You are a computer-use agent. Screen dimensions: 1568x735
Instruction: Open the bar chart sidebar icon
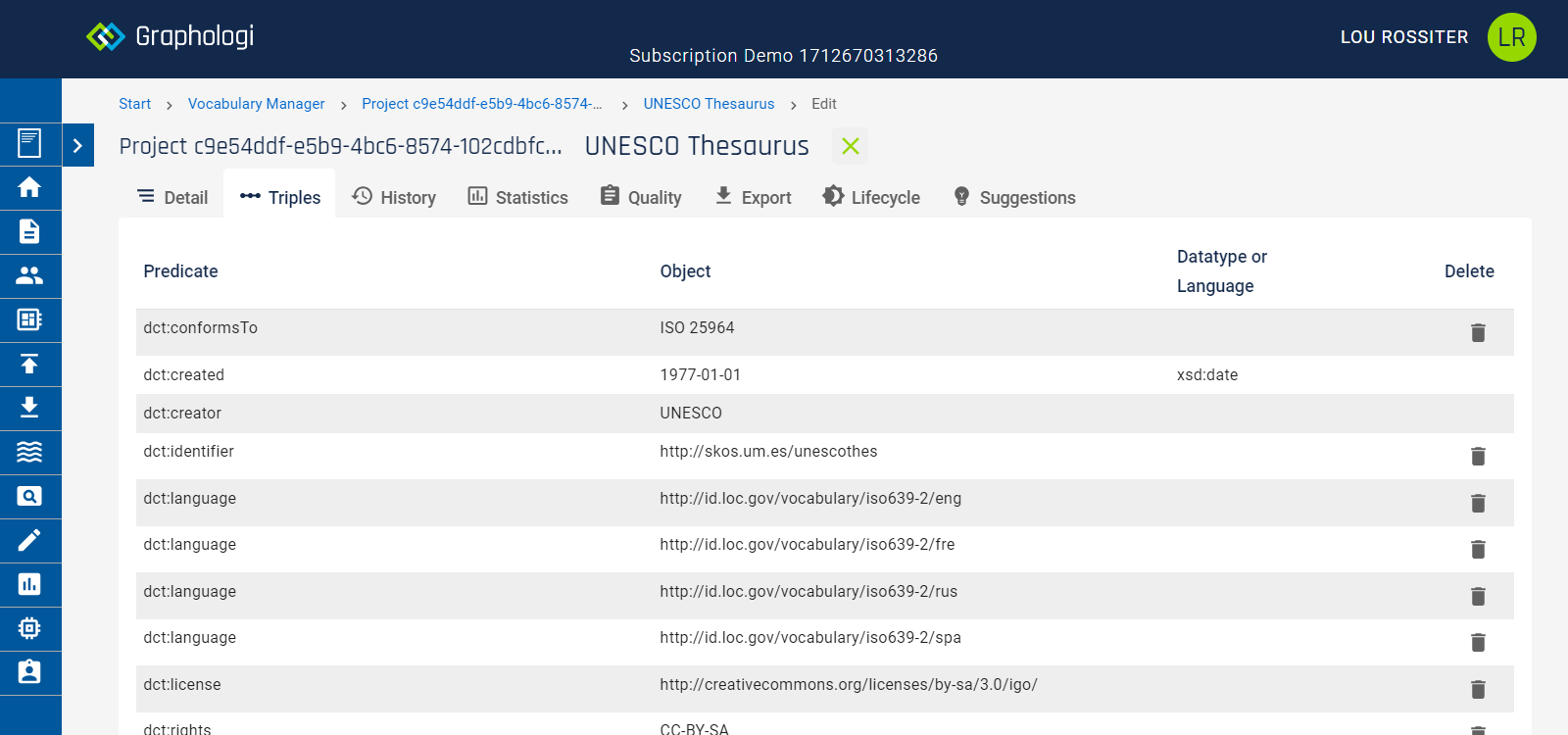point(29,584)
